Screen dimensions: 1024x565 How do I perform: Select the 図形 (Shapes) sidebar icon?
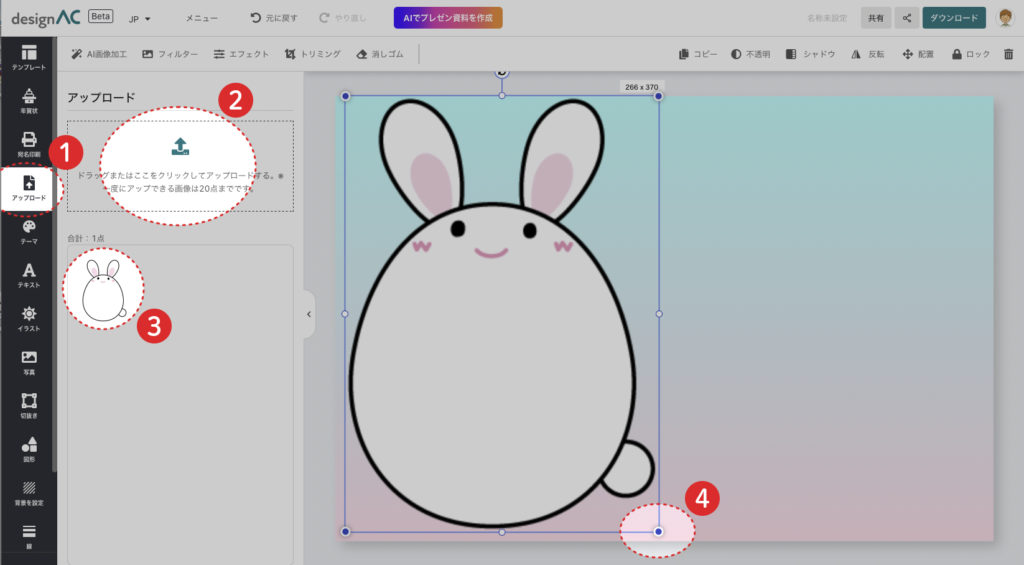(28, 449)
